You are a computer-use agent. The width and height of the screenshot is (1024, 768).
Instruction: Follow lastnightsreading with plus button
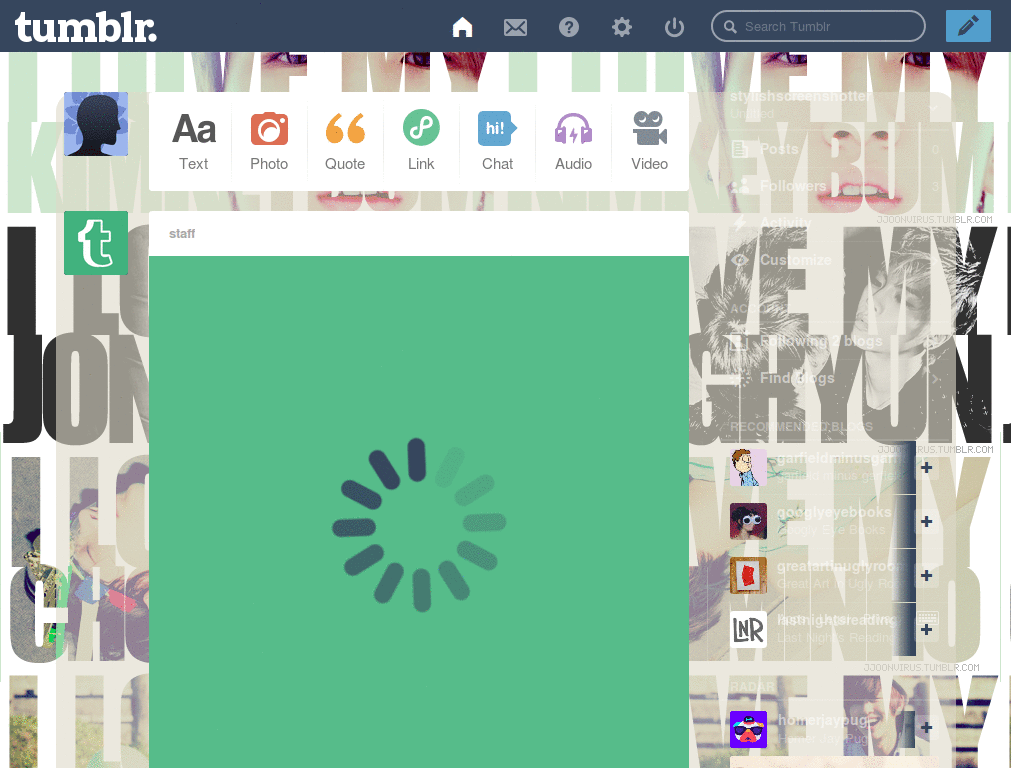926,630
